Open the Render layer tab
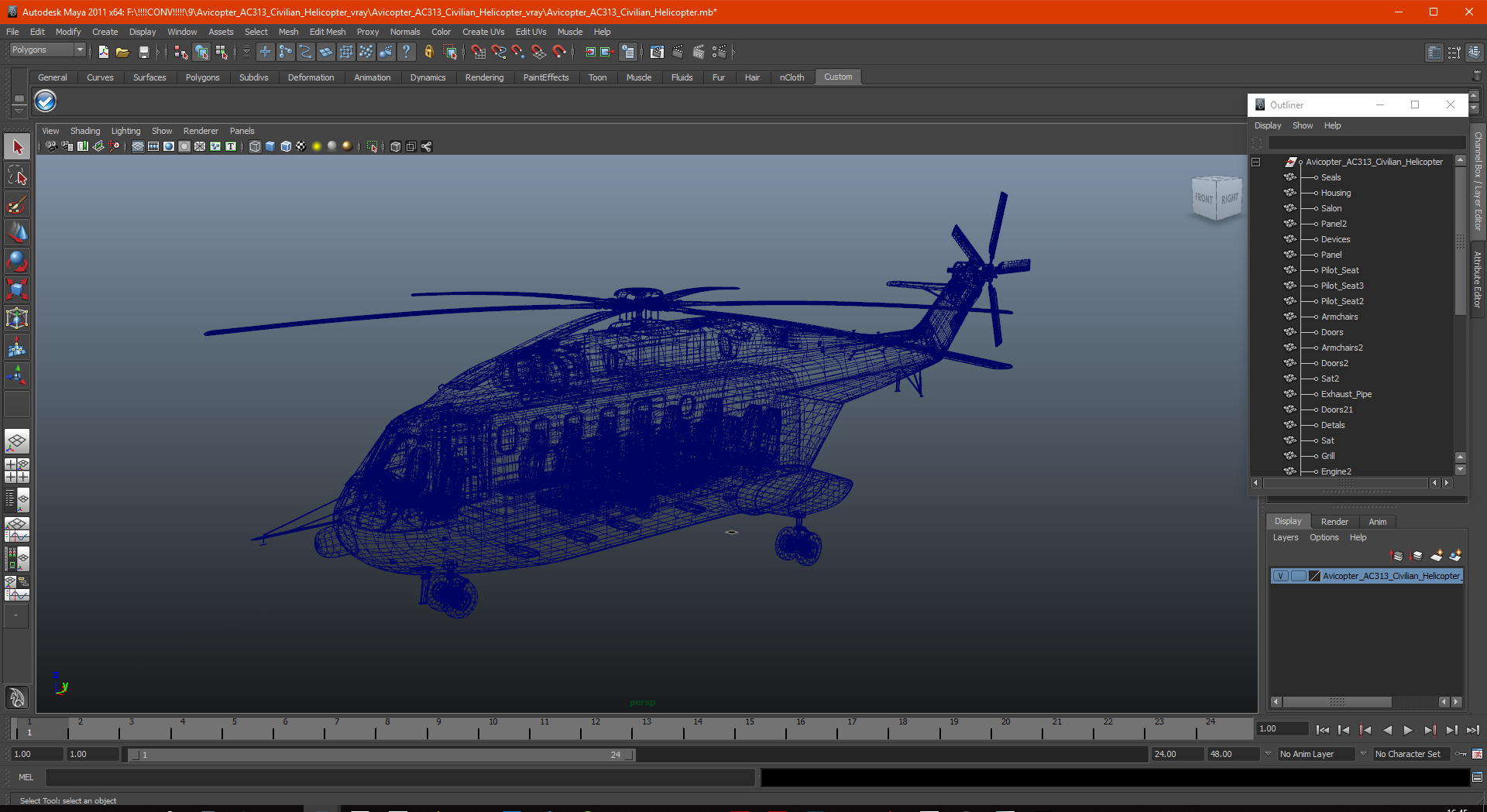The width and height of the screenshot is (1487, 812). tap(1334, 522)
